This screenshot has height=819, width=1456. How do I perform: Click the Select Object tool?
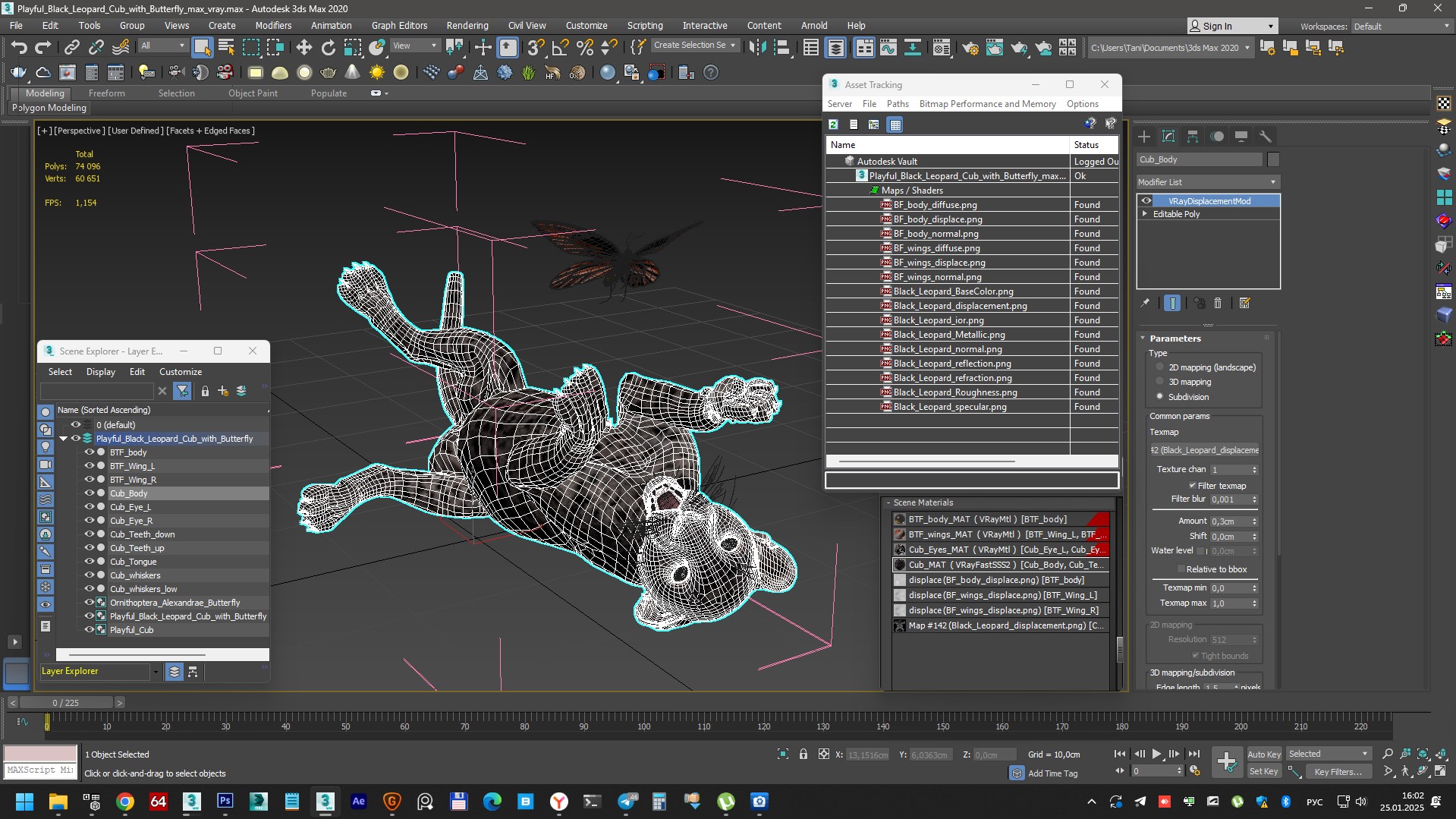coord(202,47)
